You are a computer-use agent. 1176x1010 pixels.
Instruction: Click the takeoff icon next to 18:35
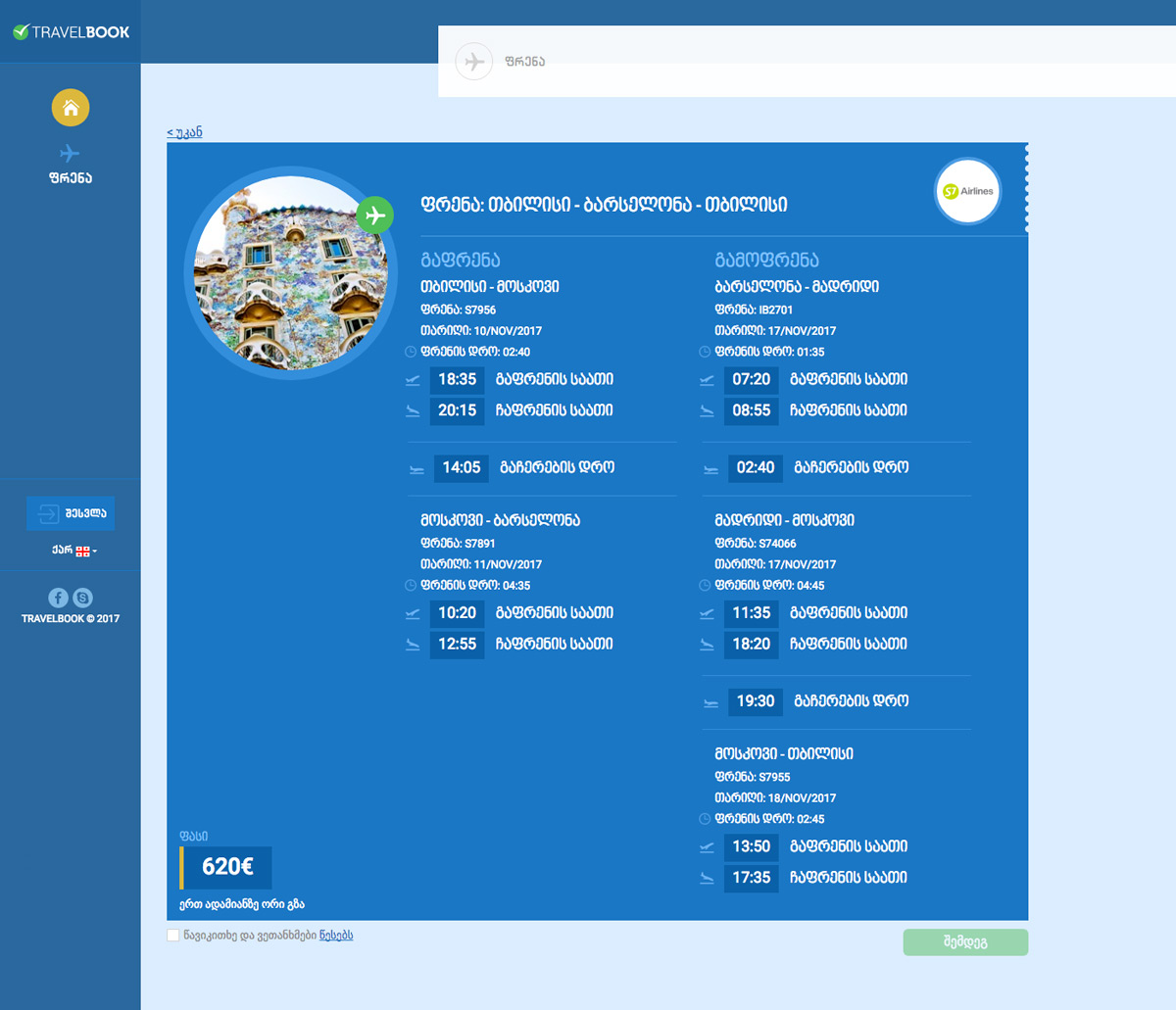tap(413, 380)
